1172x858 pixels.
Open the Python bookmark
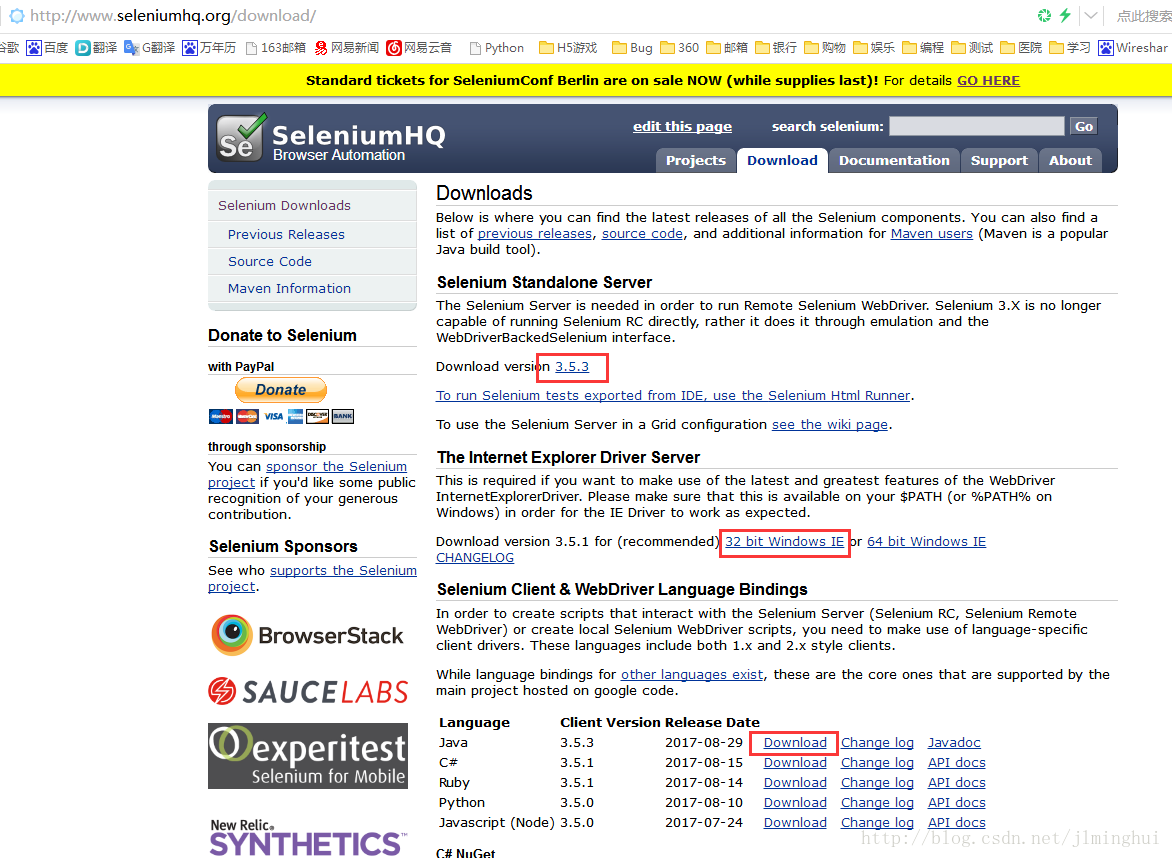496,48
